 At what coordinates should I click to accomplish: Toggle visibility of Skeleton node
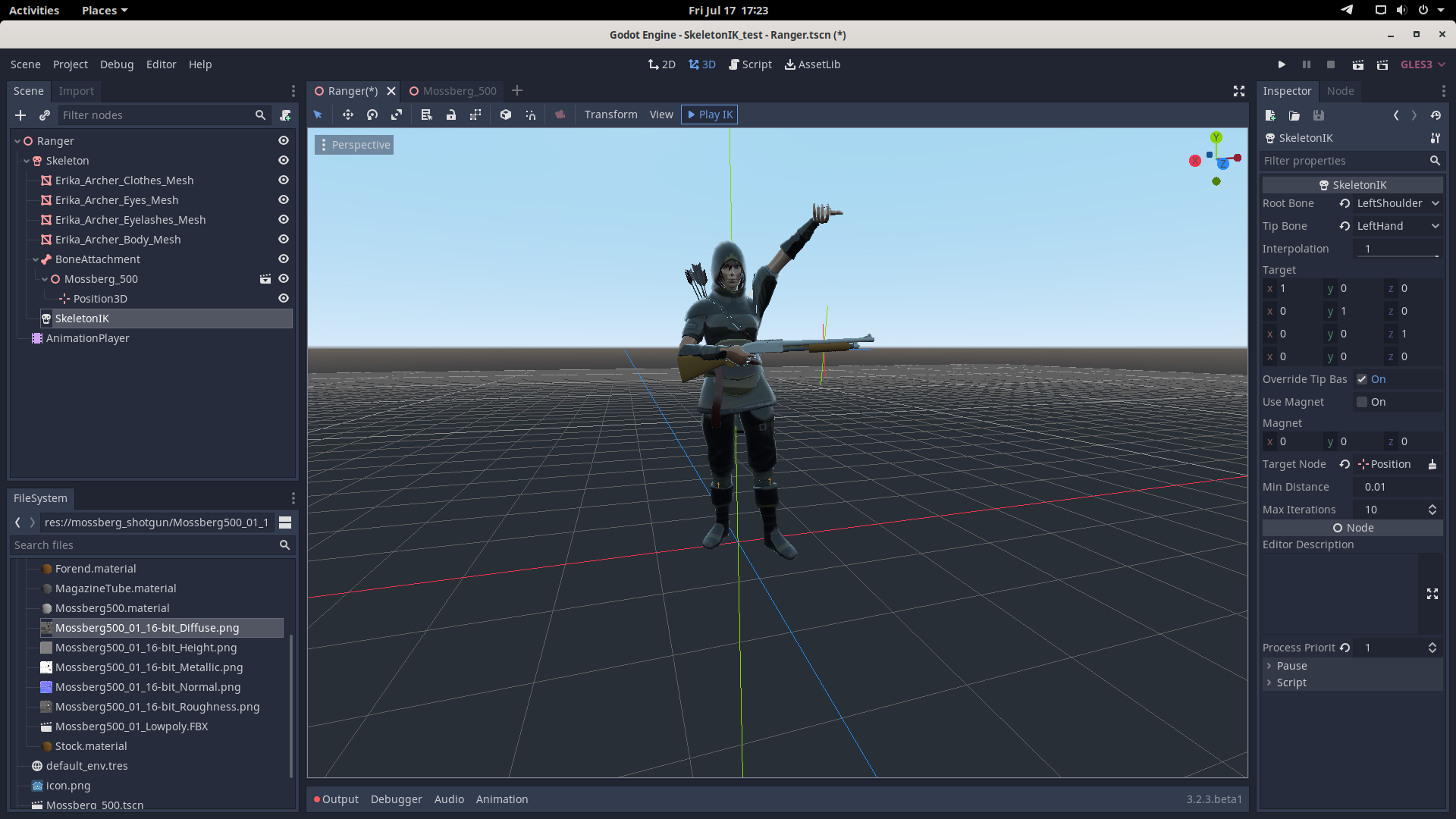(284, 161)
